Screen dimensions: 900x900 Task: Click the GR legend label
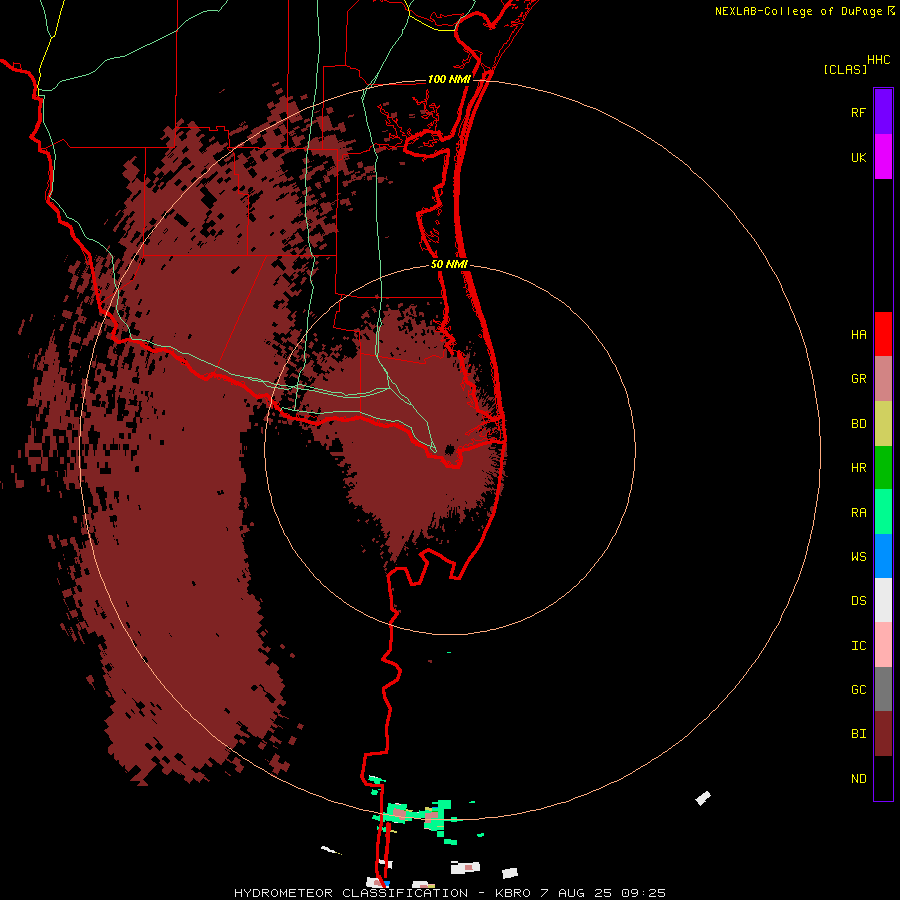858,379
